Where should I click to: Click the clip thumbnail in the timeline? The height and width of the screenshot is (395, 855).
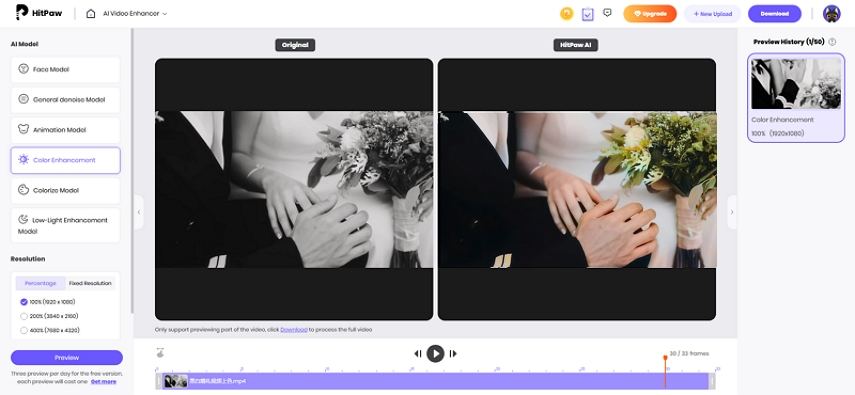click(176, 381)
